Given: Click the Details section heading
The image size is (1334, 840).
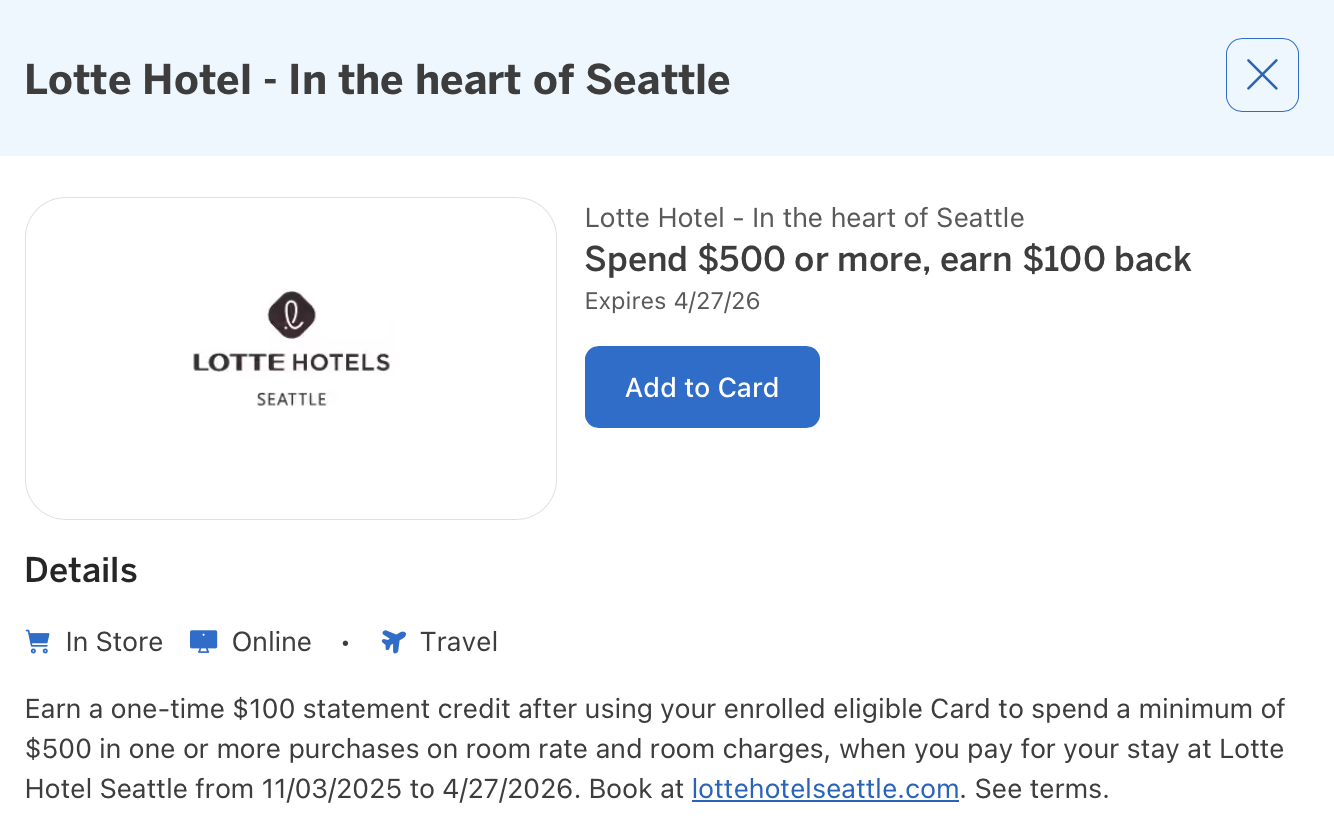Looking at the screenshot, I should (81, 569).
